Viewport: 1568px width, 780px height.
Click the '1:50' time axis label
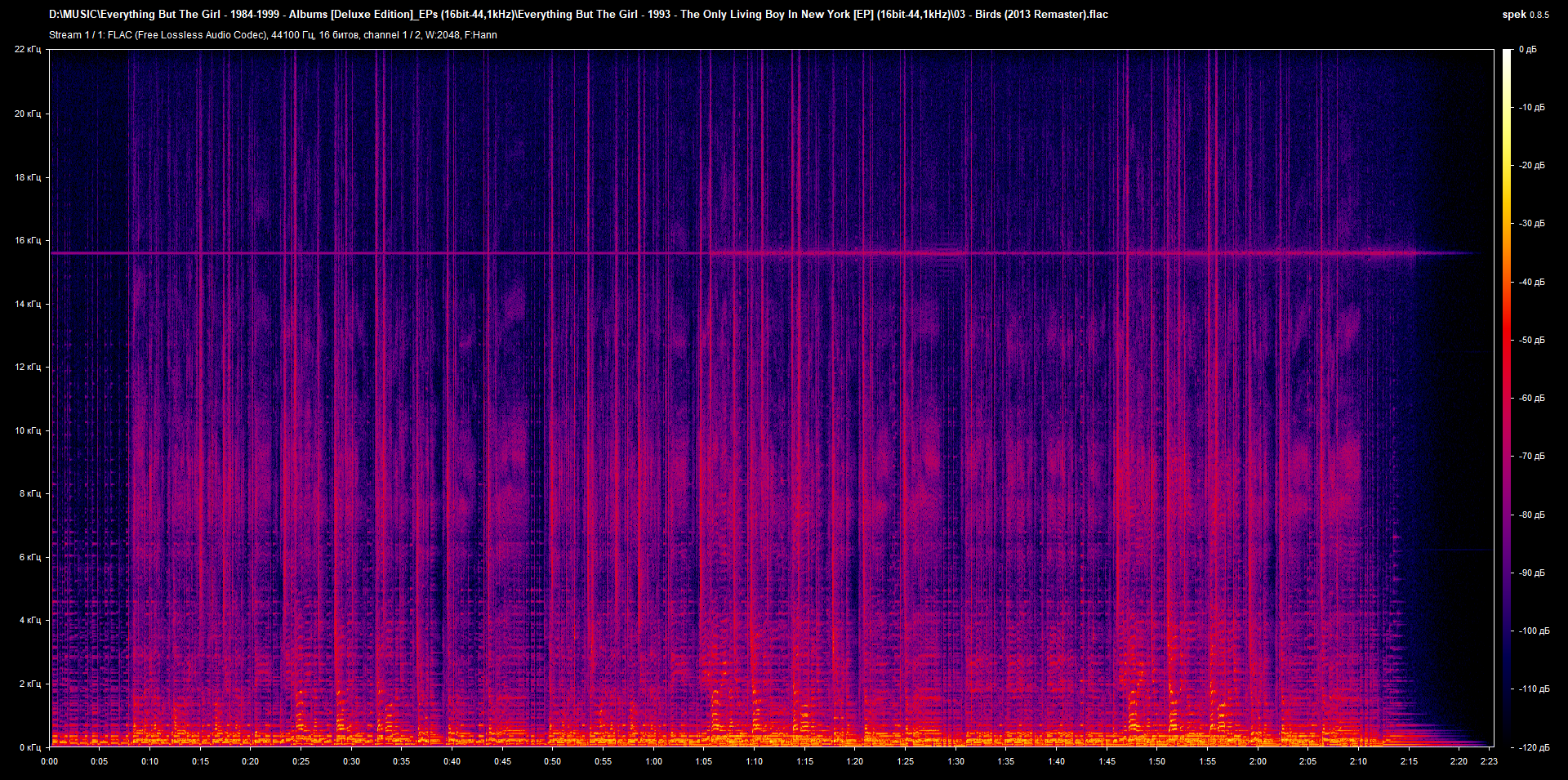(1157, 761)
